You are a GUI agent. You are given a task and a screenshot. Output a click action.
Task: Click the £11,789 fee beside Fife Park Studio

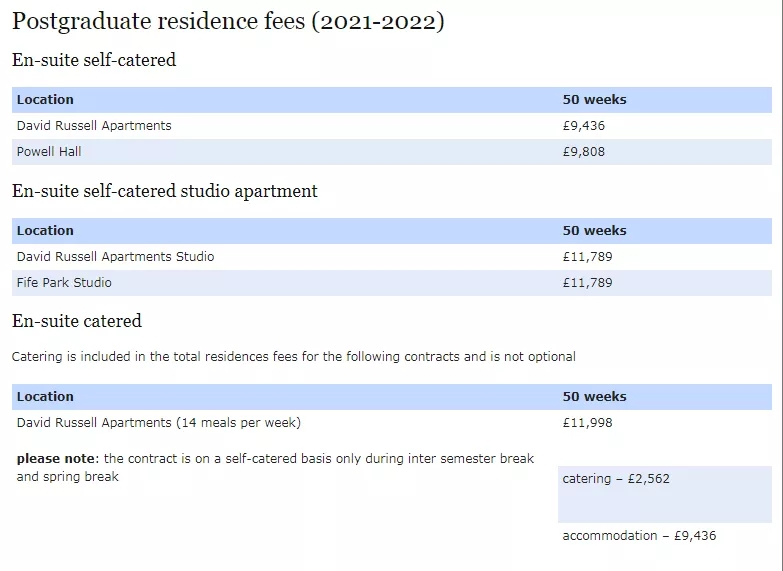(587, 283)
